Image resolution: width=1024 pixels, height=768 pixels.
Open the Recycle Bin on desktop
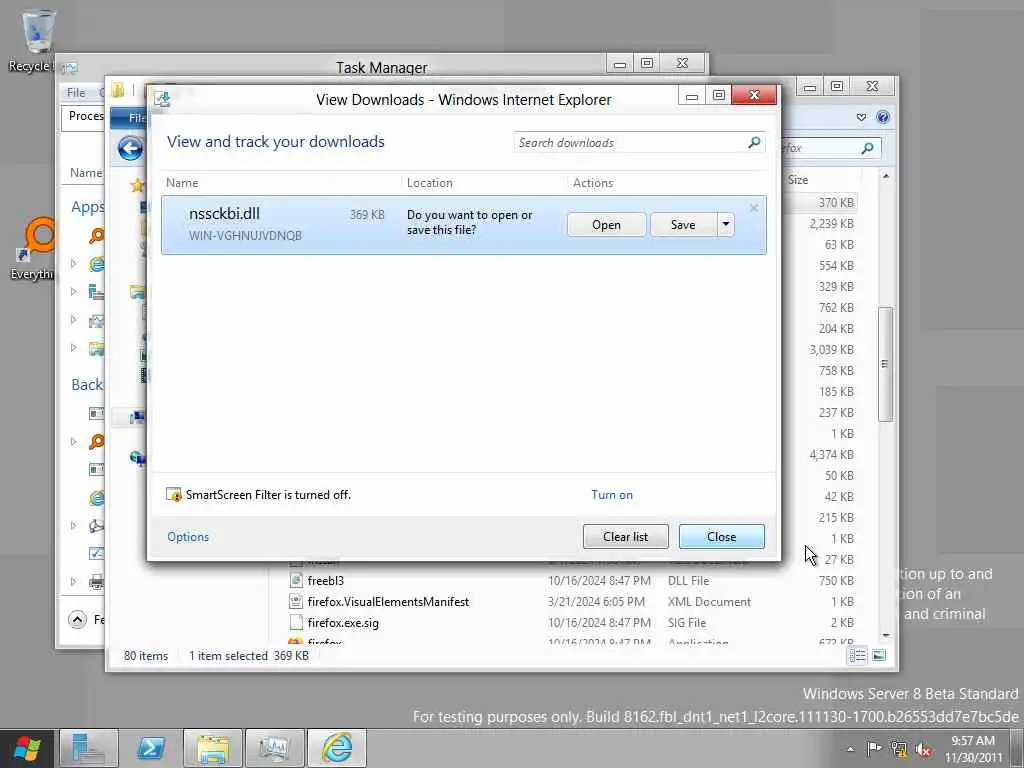(37, 39)
